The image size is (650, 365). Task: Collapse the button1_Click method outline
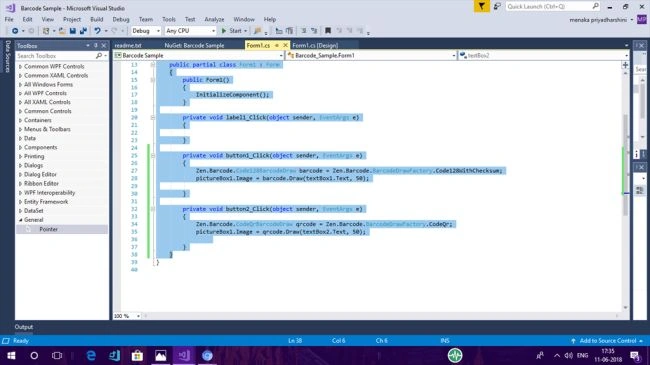click(153, 156)
